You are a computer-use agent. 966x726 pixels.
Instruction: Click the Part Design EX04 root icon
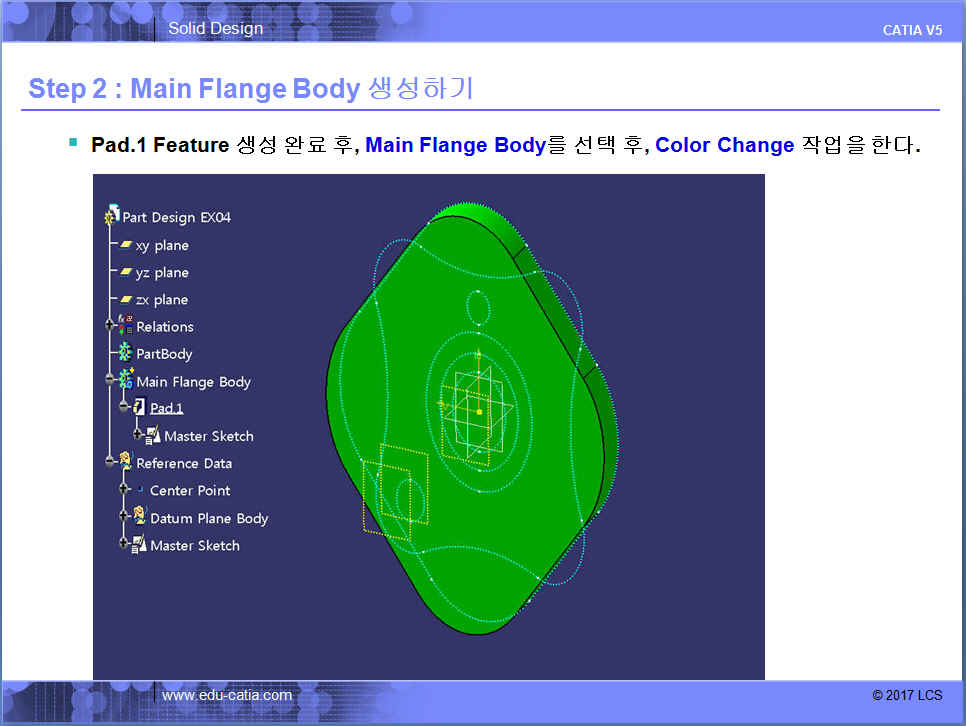pyautogui.click(x=112, y=214)
